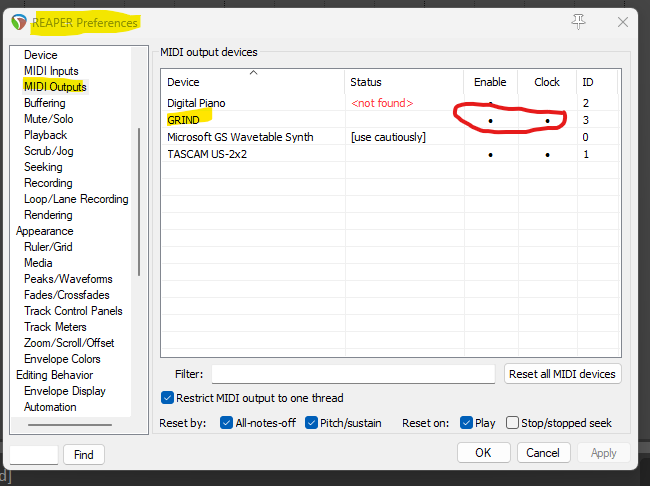The image size is (650, 486).
Task: Toggle Enable dot for TASCAM US-2x2
Action: (x=490, y=155)
